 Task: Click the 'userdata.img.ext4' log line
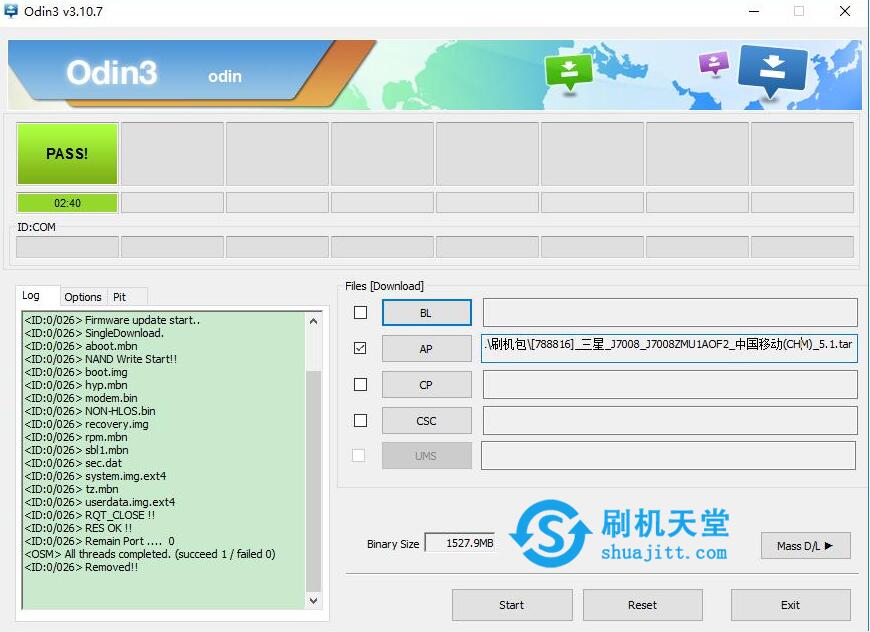tap(100, 502)
